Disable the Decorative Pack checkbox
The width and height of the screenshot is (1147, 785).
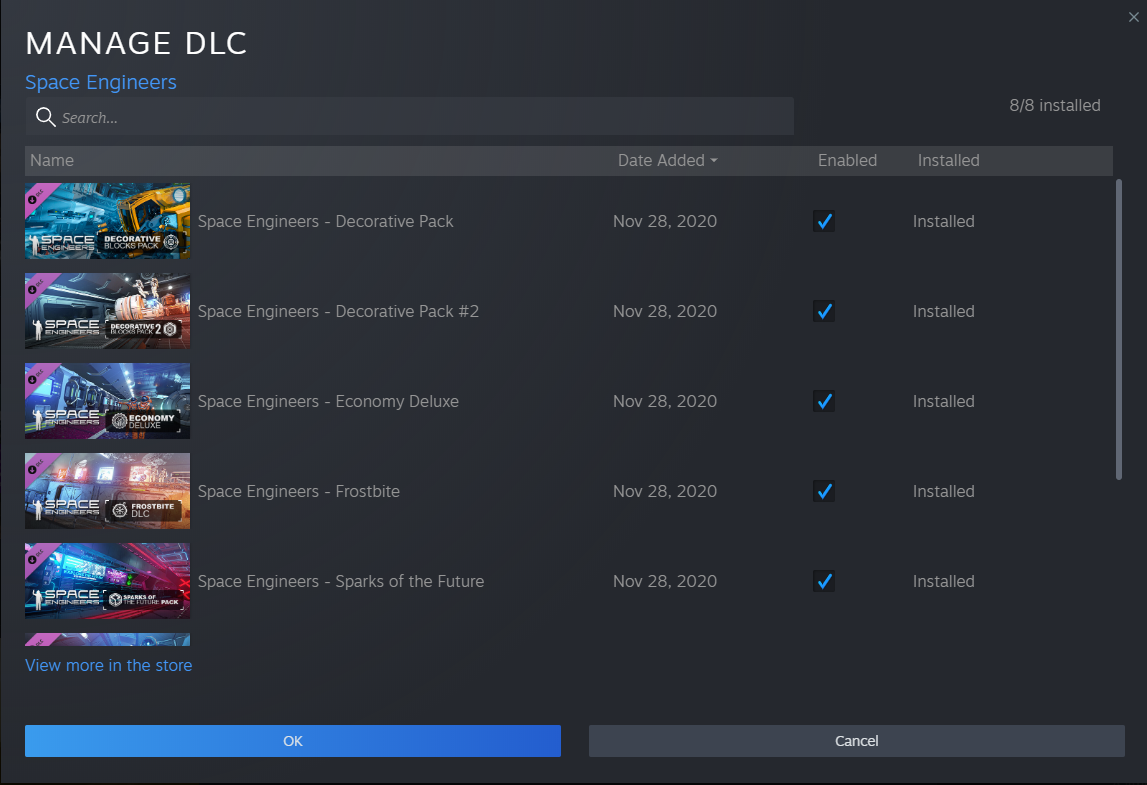tap(824, 221)
